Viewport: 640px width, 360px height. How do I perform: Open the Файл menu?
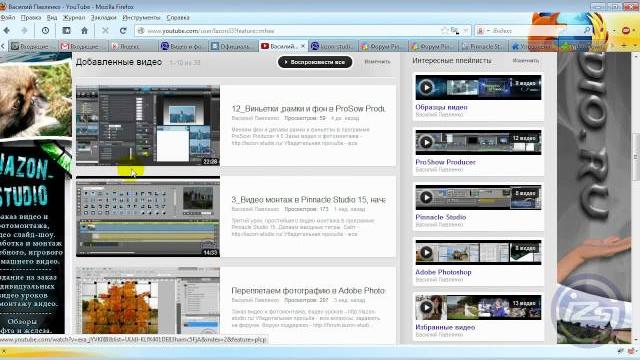click(x=8, y=18)
